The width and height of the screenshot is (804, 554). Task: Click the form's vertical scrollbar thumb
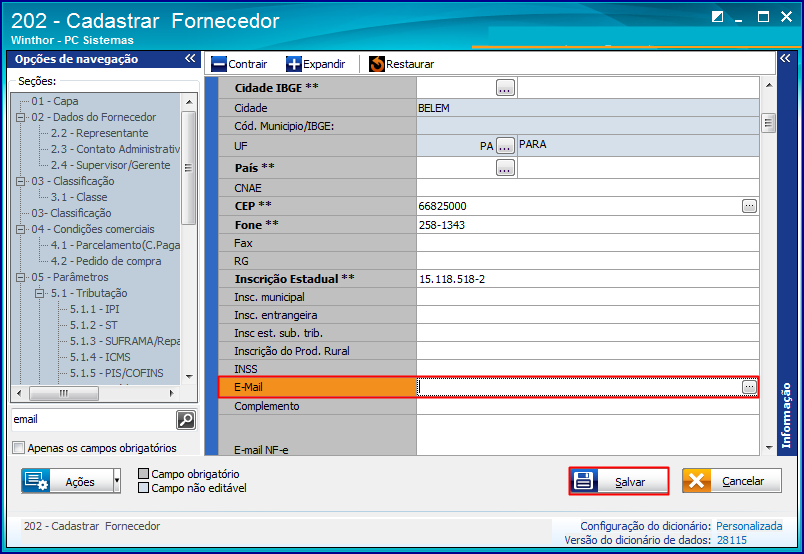(x=768, y=123)
